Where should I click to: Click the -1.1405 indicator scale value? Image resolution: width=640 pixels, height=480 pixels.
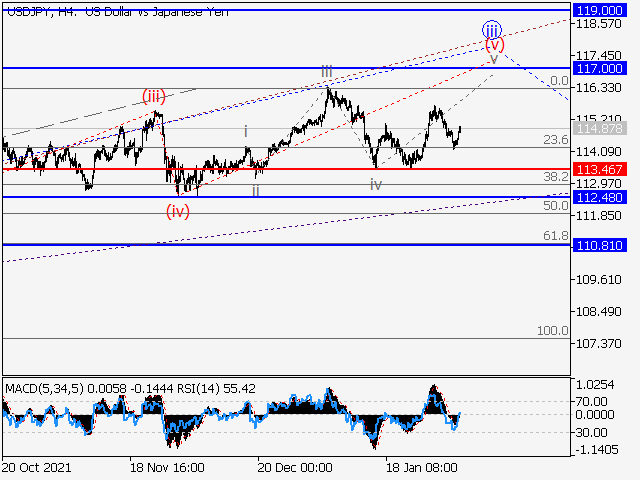(x=596, y=450)
